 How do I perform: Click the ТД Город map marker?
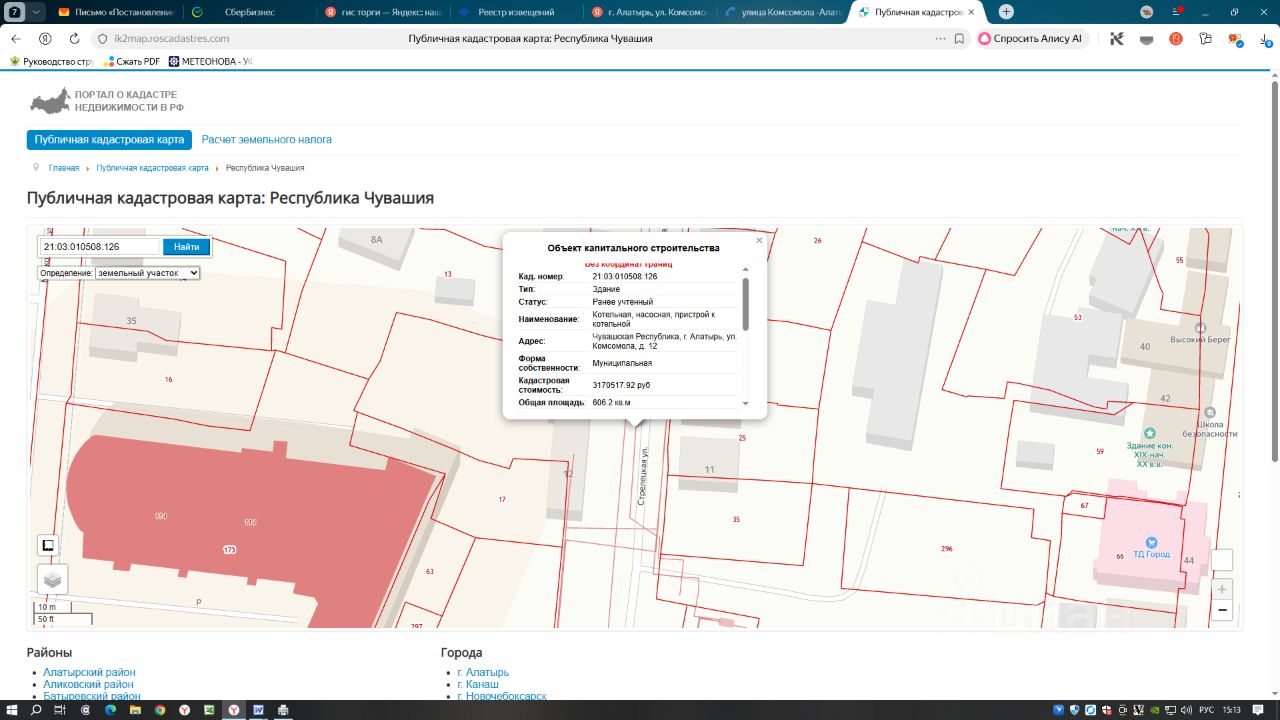1150,542
